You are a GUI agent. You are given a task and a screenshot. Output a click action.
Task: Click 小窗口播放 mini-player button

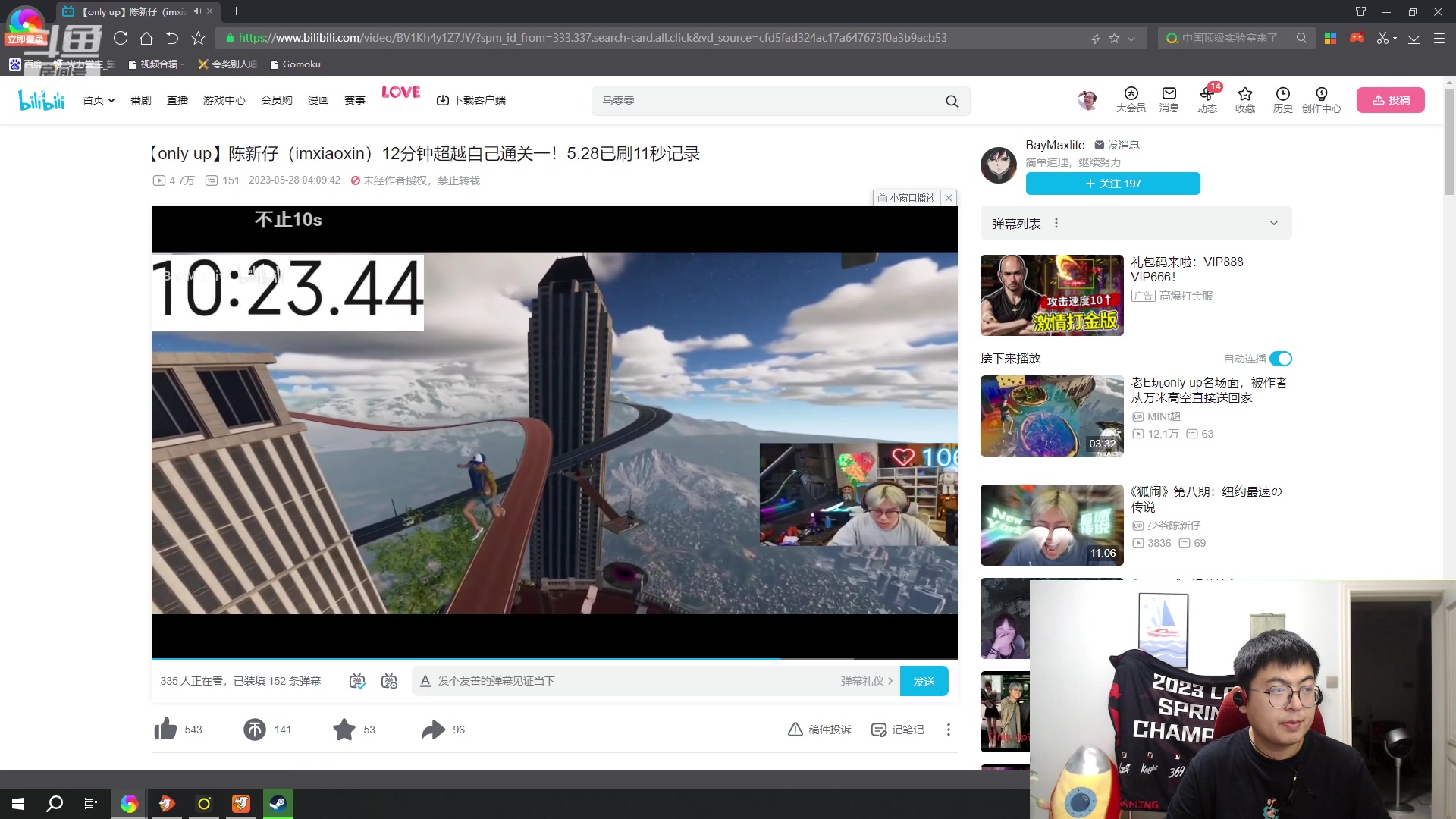[906, 198]
